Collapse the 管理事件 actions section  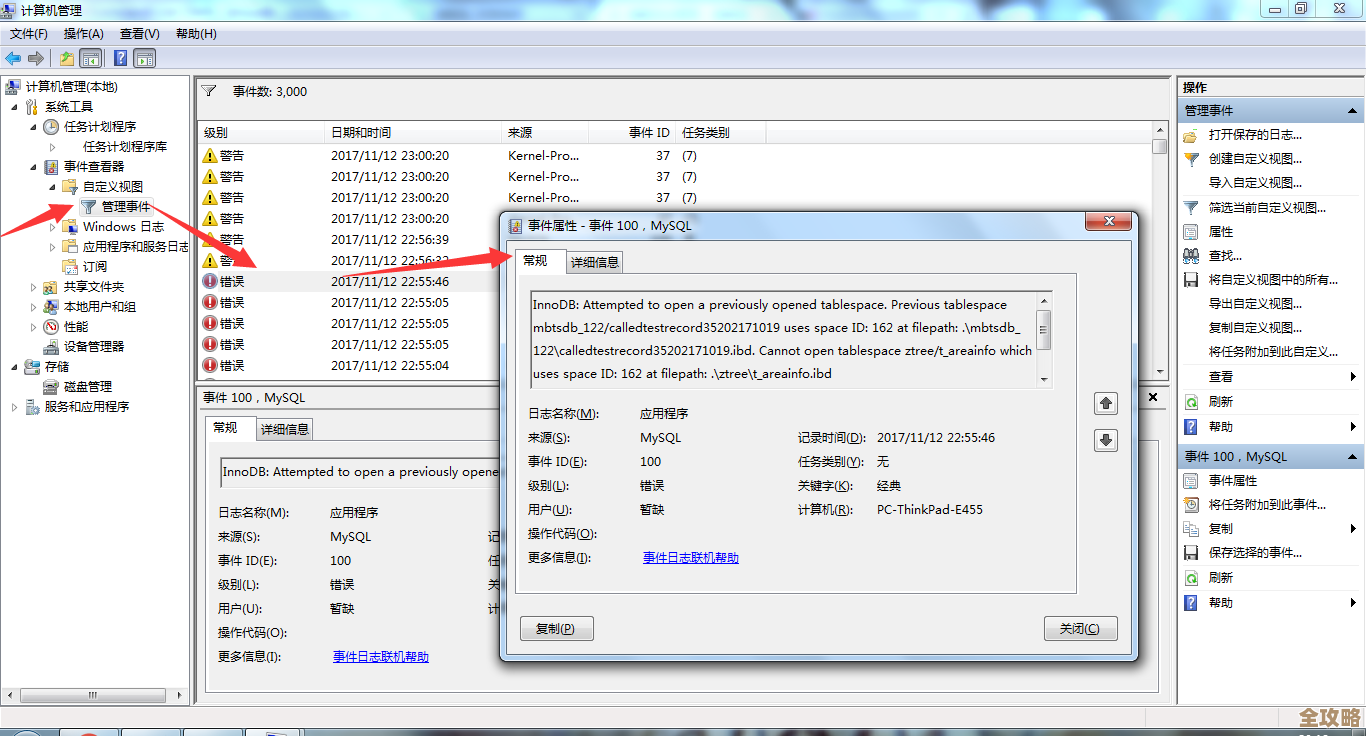click(x=1352, y=110)
